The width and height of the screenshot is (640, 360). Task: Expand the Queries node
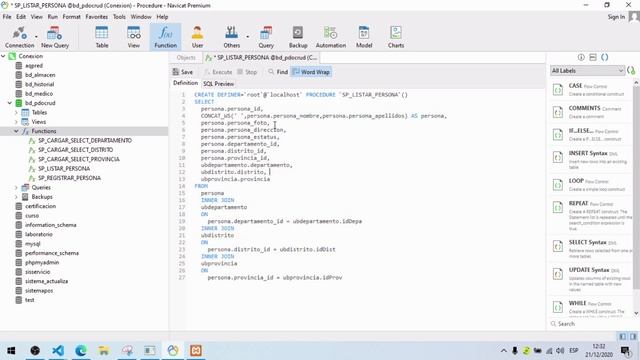(x=16, y=187)
